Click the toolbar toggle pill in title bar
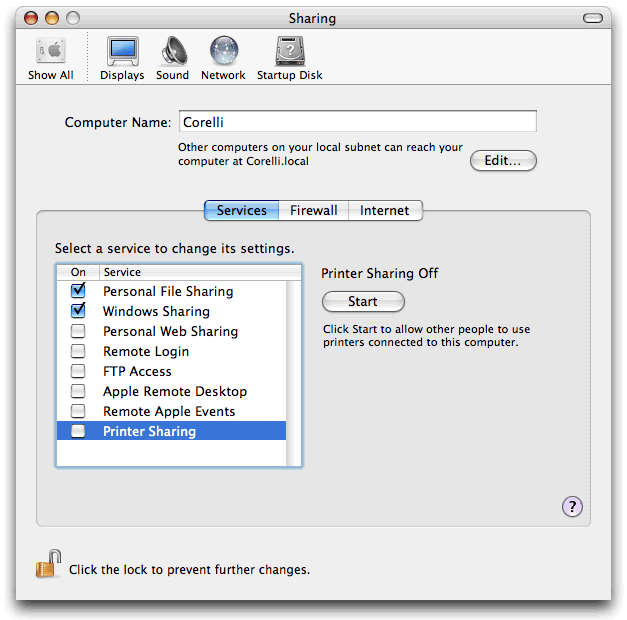627x620 pixels. click(x=596, y=18)
